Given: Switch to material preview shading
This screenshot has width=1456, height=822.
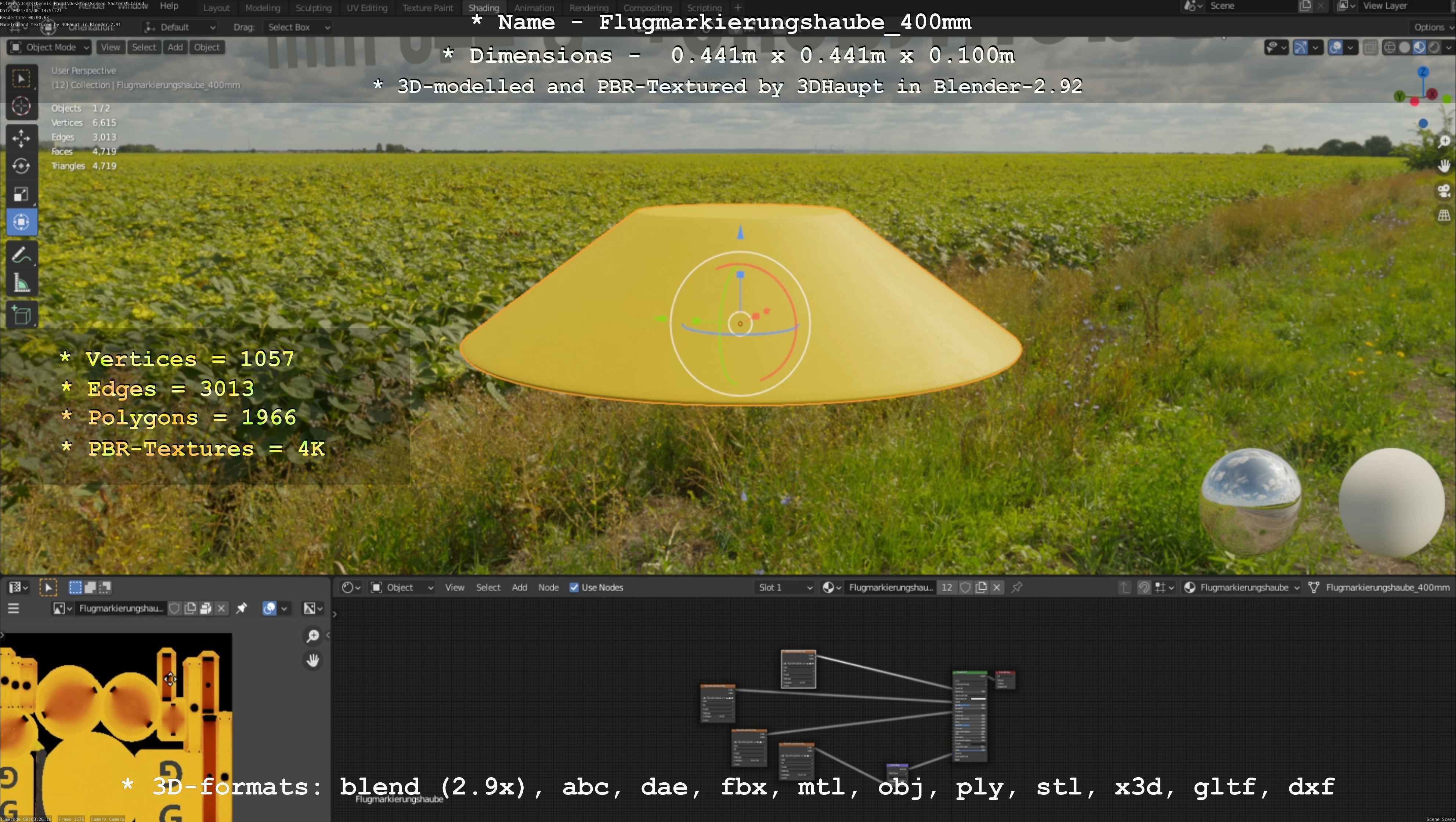Looking at the screenshot, I should [x=1419, y=47].
